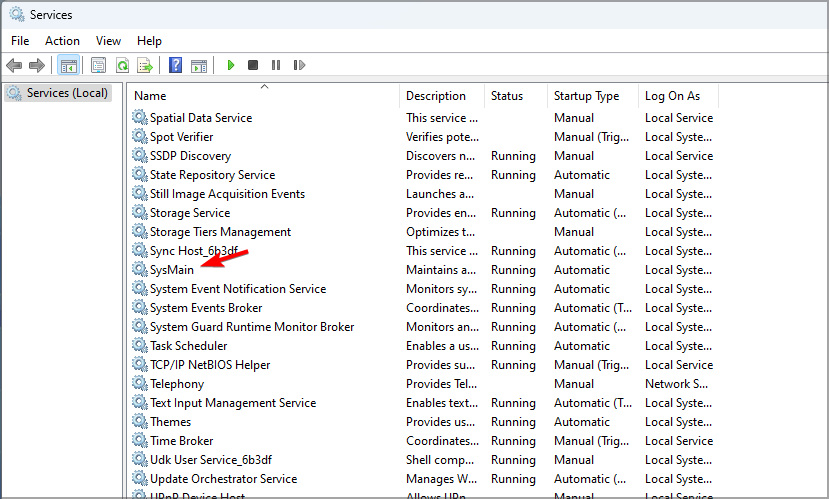
Task: Click gear icon next to Spot Verifier
Action: [140, 136]
